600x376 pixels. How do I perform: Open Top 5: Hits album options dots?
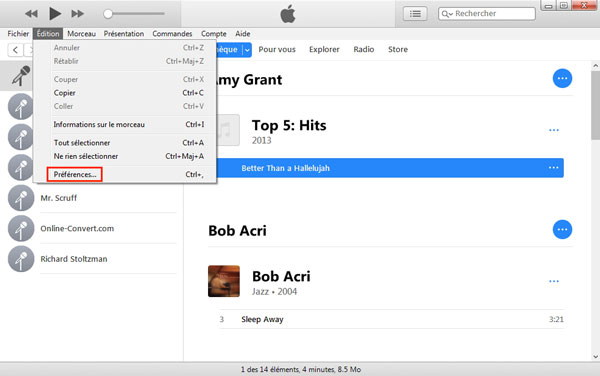point(554,130)
